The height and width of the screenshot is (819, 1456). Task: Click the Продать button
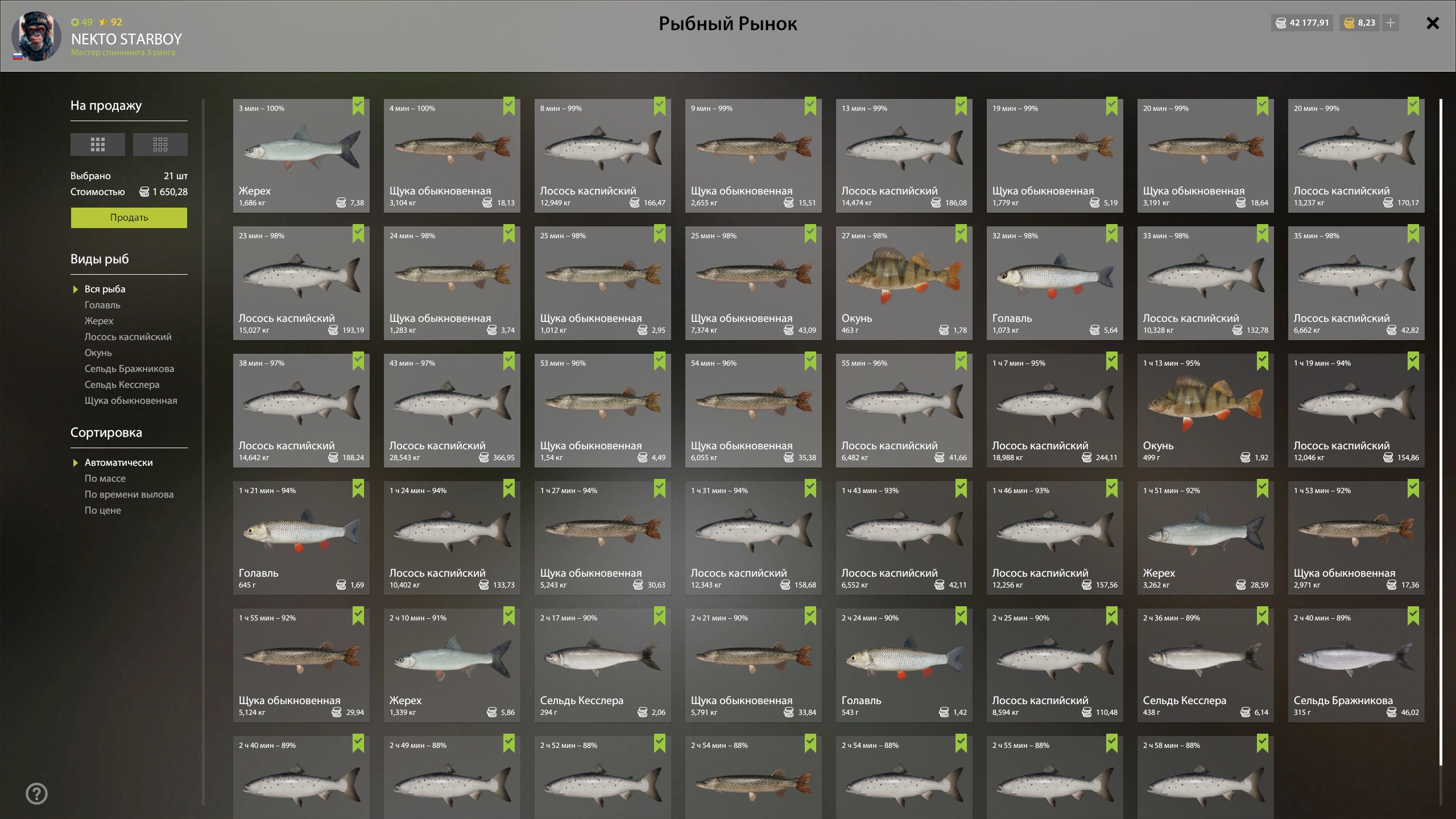(x=129, y=217)
